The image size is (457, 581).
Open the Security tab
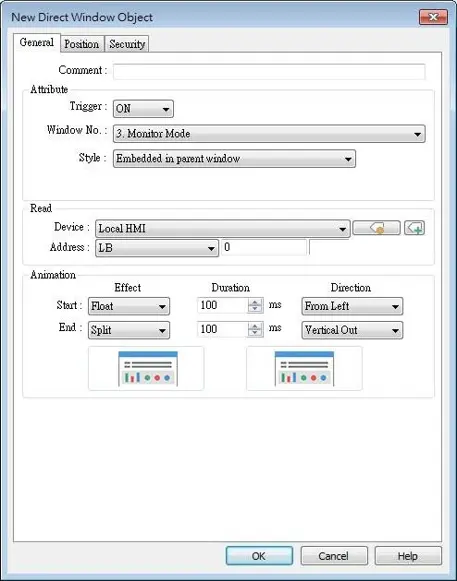click(x=127, y=44)
